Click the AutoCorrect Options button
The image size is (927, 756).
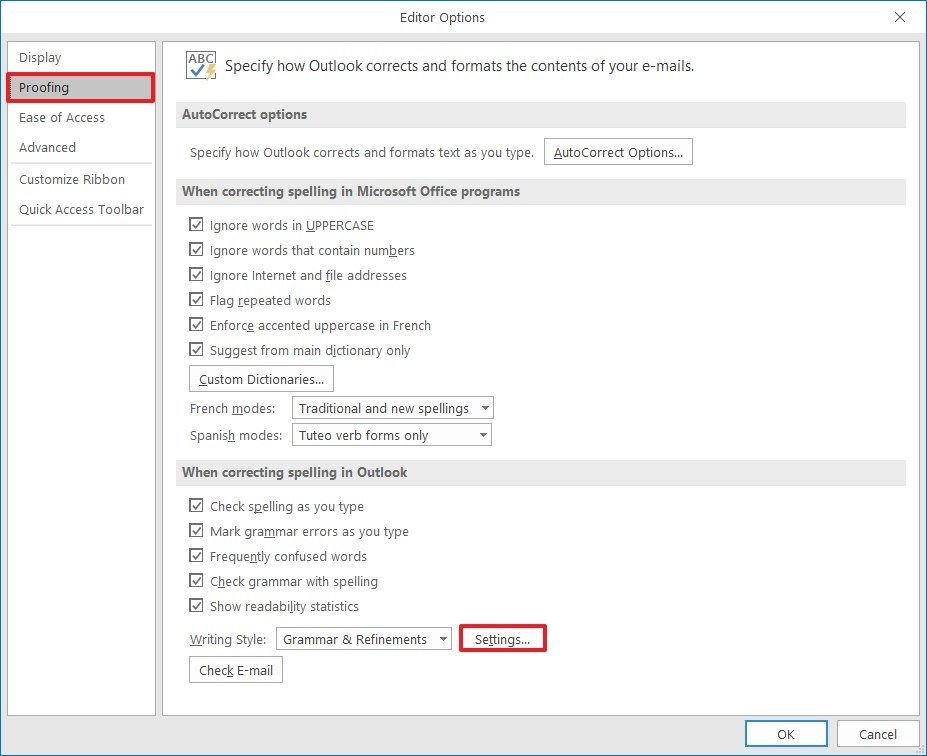617,151
